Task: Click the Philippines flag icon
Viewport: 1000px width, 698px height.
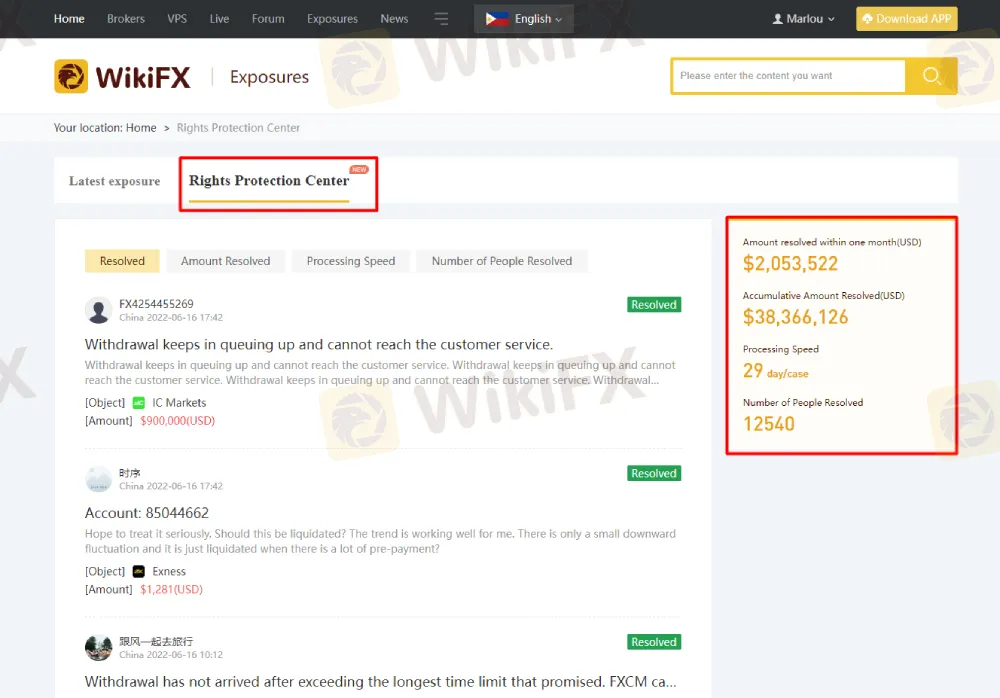Action: click(x=497, y=19)
